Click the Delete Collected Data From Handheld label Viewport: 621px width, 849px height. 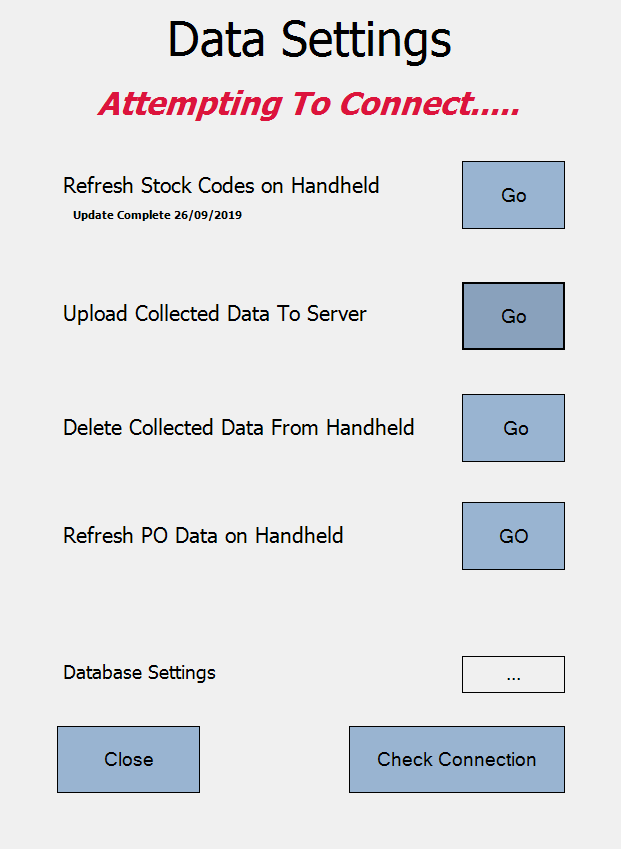click(x=238, y=428)
